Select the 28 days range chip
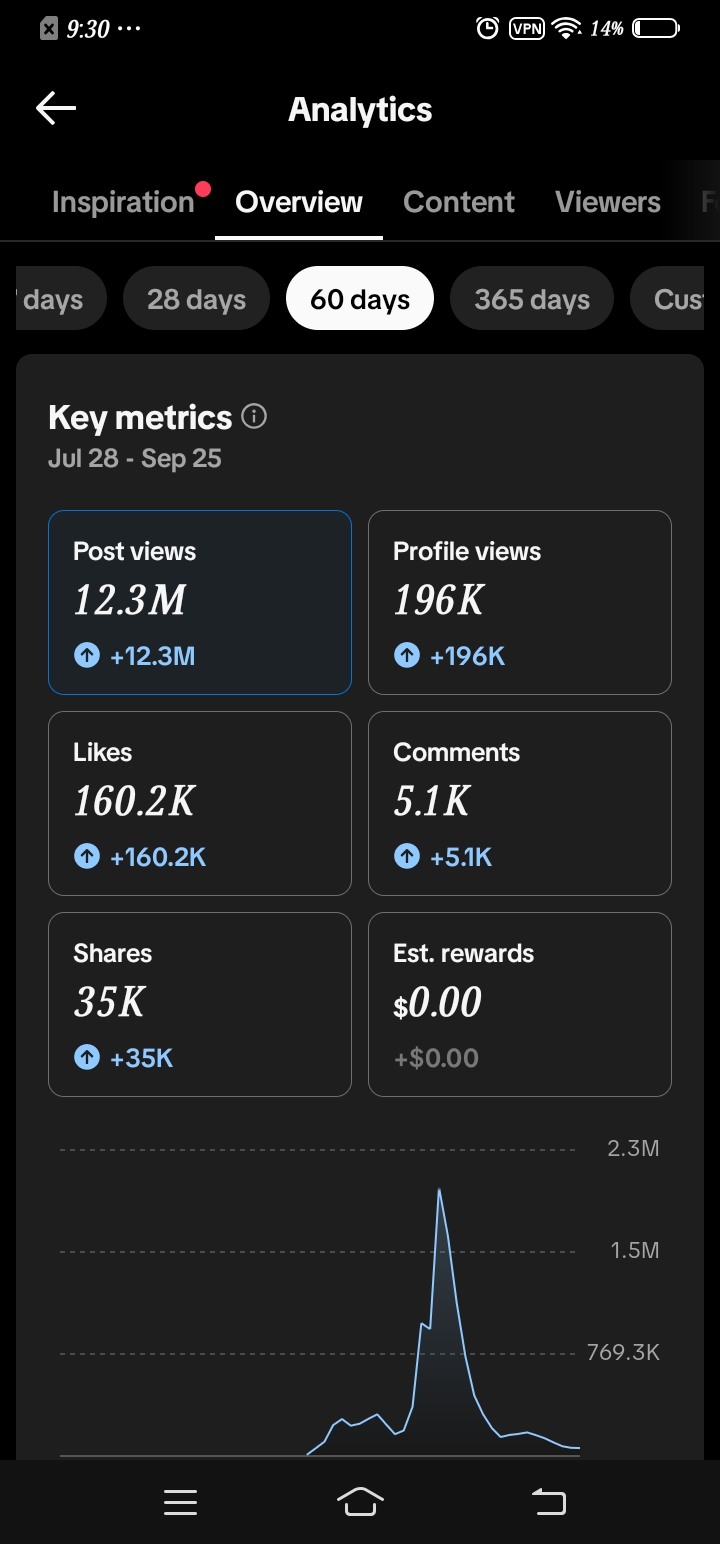 tap(197, 299)
